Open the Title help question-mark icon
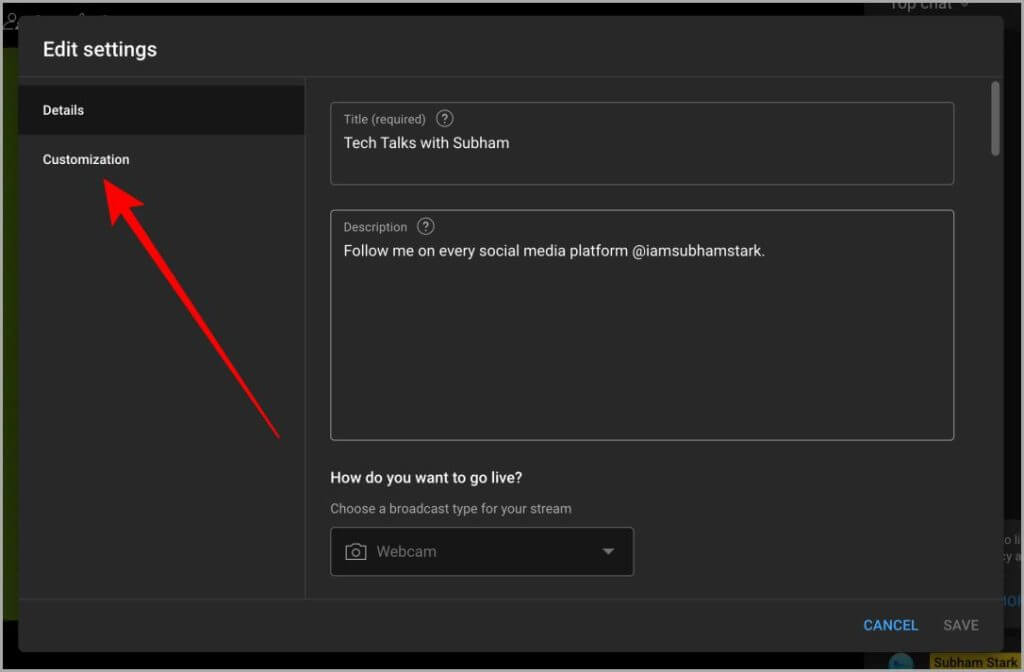Viewport: 1024px width, 672px height. [x=445, y=119]
